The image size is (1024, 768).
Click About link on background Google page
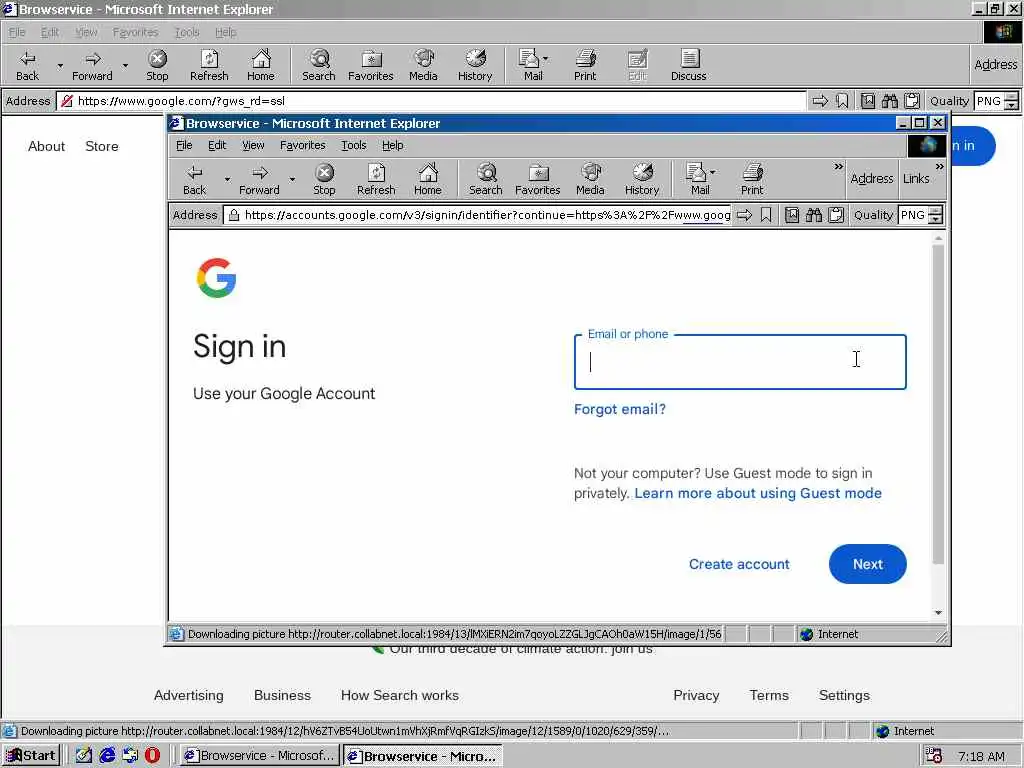tap(46, 146)
